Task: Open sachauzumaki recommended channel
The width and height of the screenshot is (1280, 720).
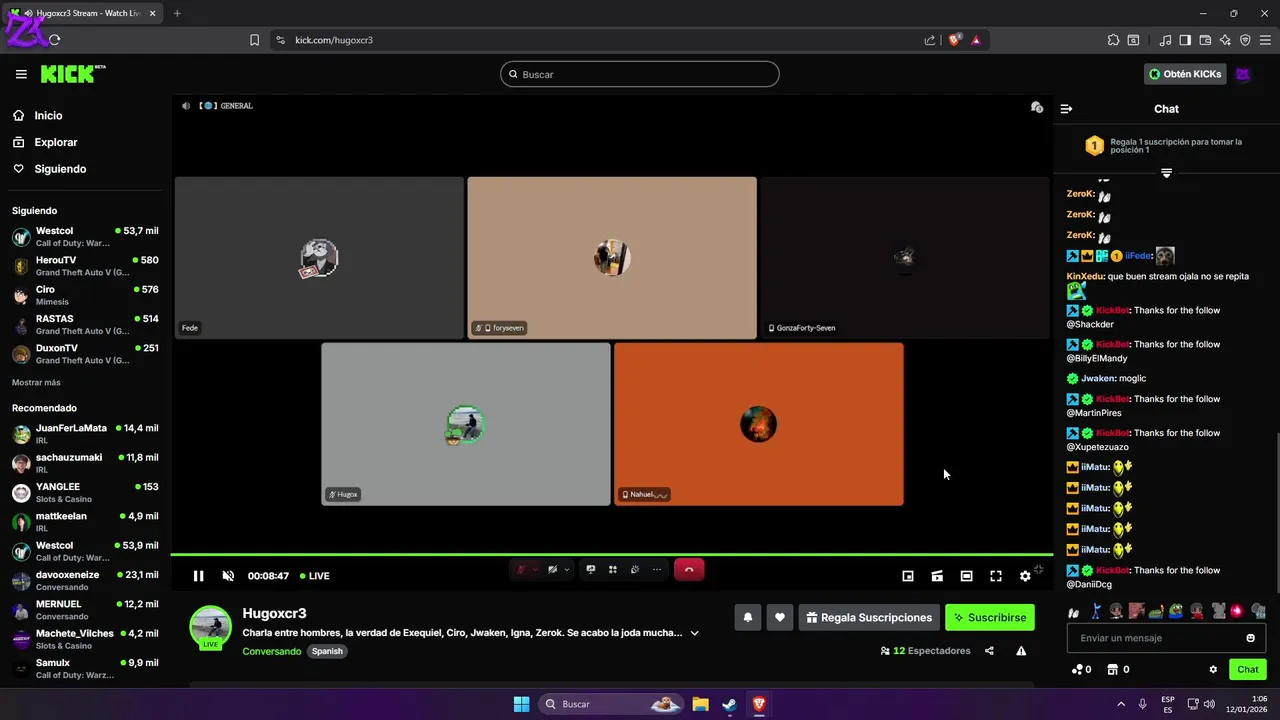Action: (x=85, y=463)
